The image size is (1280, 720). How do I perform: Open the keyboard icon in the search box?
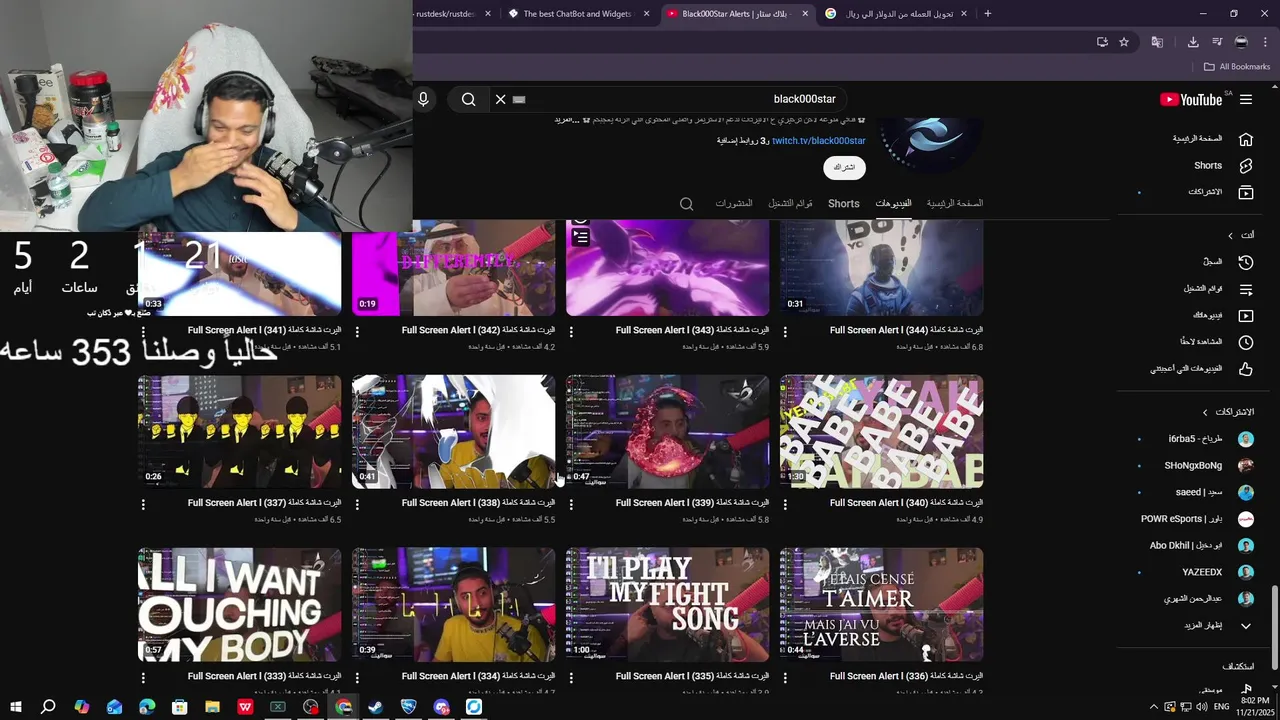tap(519, 99)
